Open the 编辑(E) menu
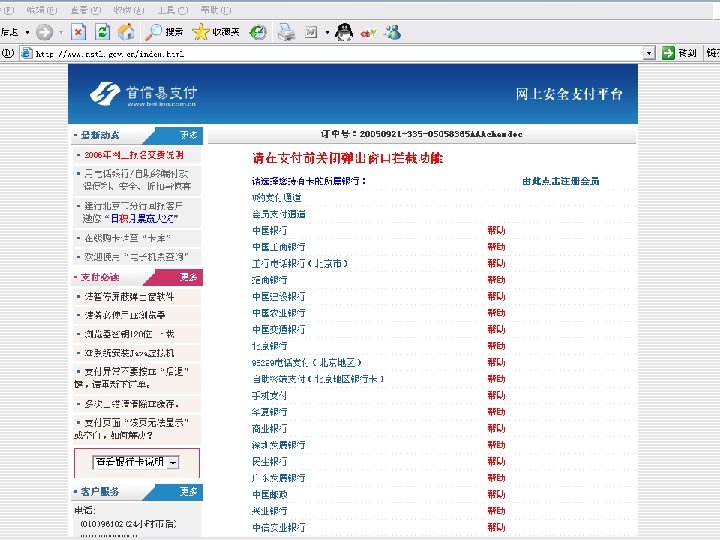 tap(42, 10)
